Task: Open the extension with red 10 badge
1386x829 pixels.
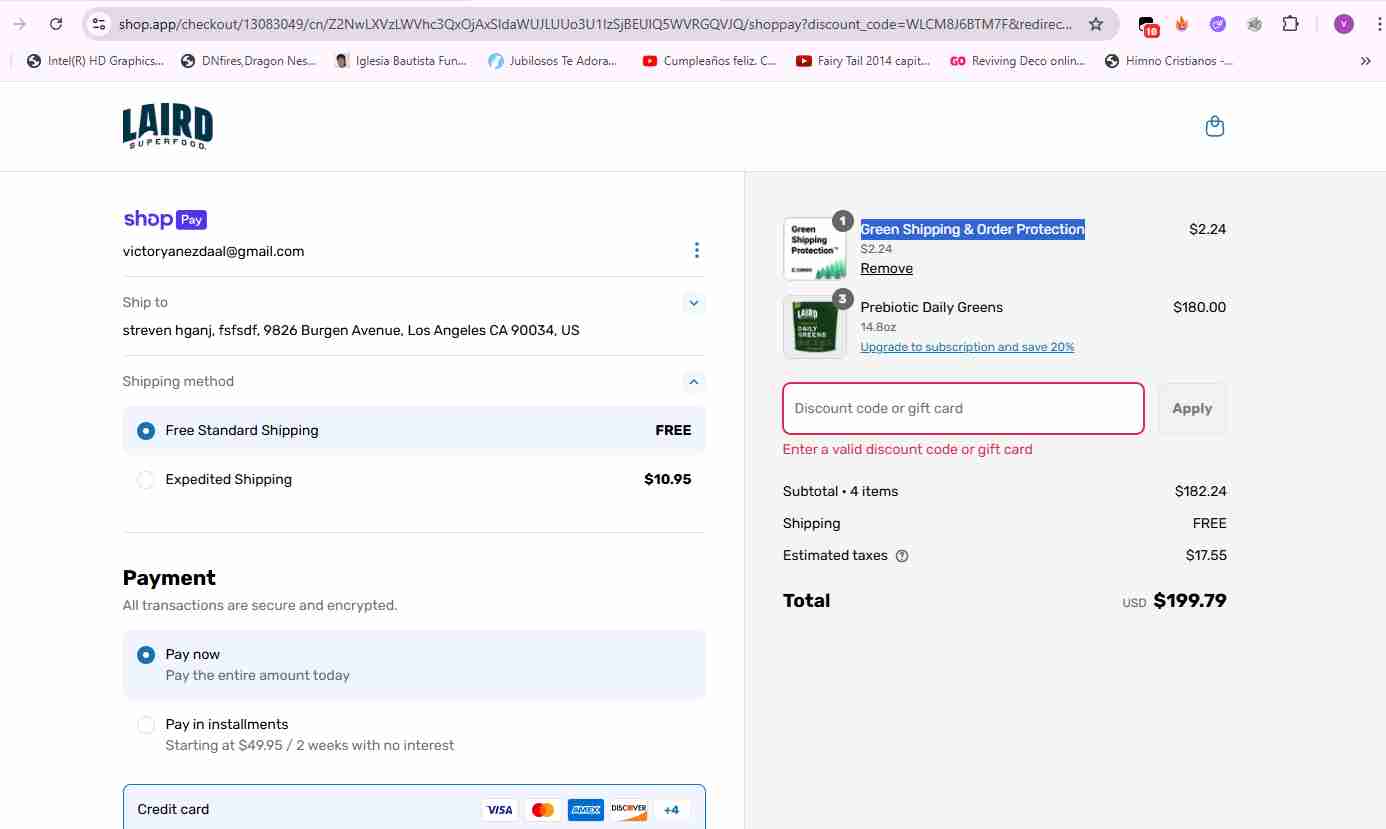Action: 1148,25
